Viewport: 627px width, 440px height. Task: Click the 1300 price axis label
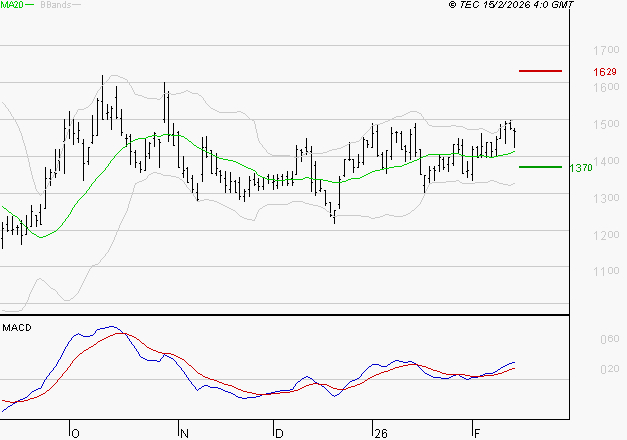pyautogui.click(x=603, y=199)
